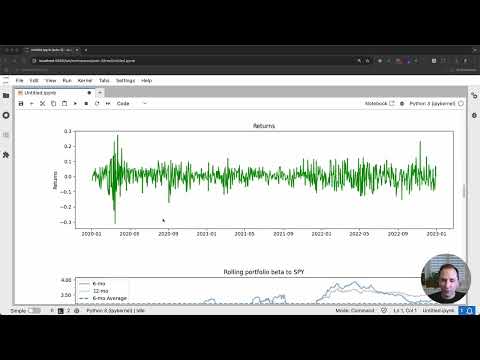Select the Untitled.ipynb notebook tab
The image size is (480, 360).
coord(54,93)
